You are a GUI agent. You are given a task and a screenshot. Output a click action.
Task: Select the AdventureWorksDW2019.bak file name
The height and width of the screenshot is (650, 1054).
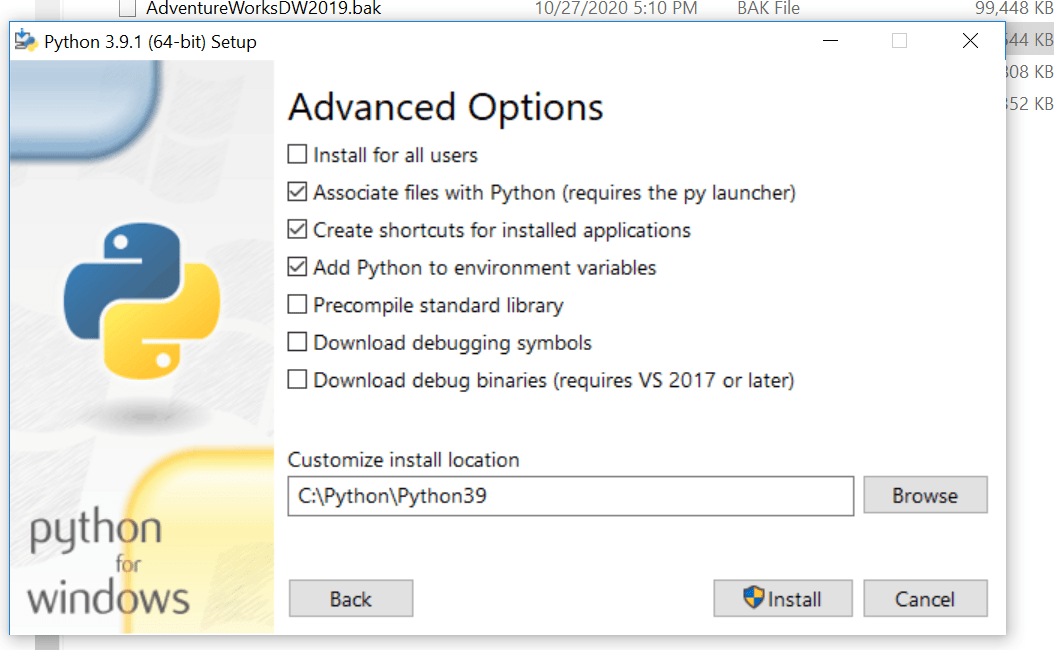pos(264,9)
